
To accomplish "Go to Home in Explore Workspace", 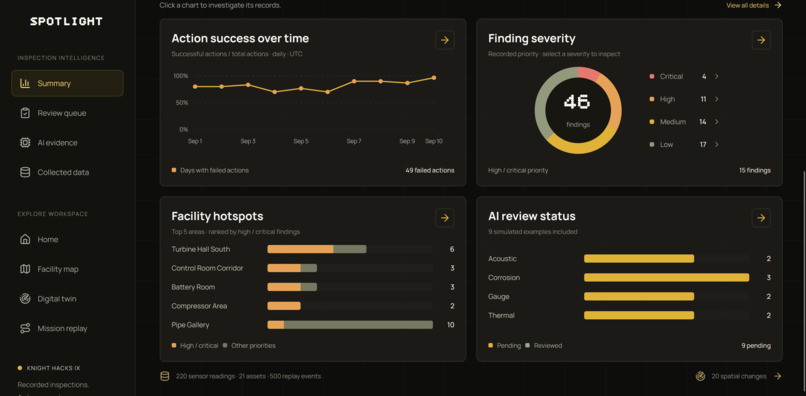I will [x=67, y=239].
